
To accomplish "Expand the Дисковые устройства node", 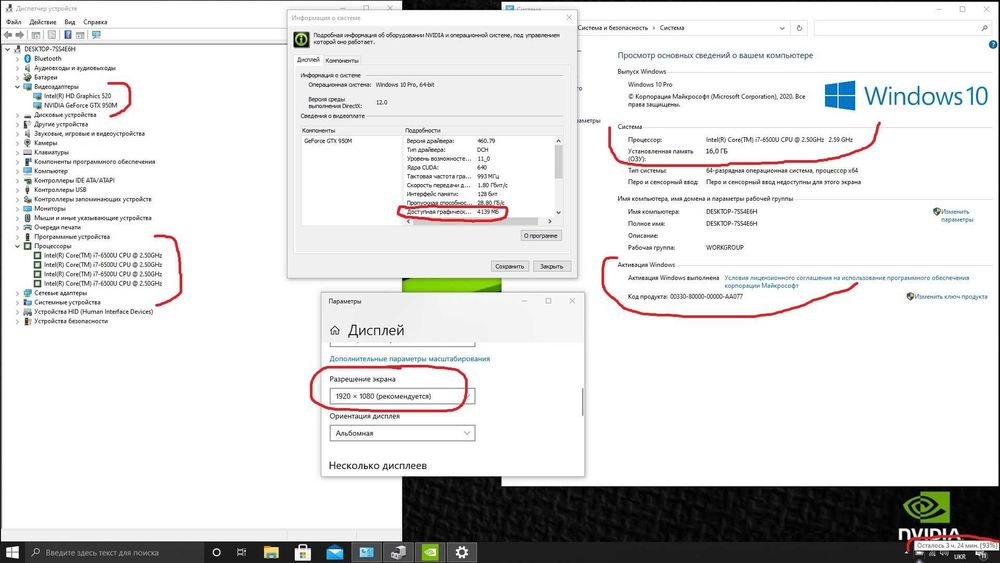I will [x=17, y=115].
